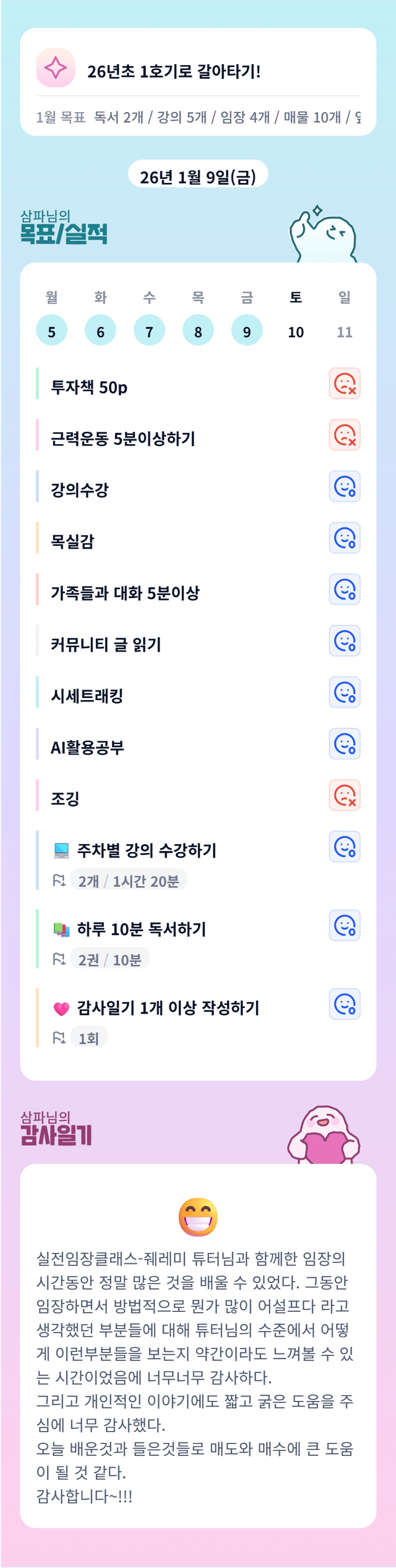Click the books icon beside 하루 10분 독서하기
Screen dimensions: 396x1568
pyautogui.click(x=62, y=929)
